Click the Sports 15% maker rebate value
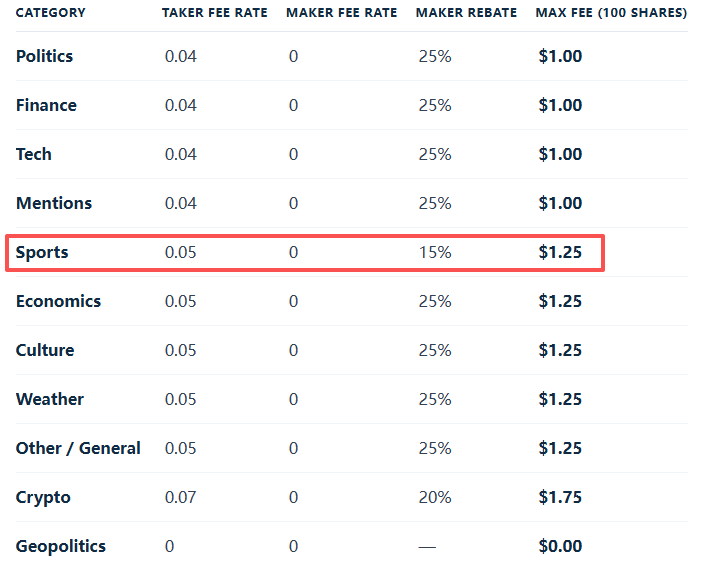This screenshot has width=714, height=570. [435, 252]
